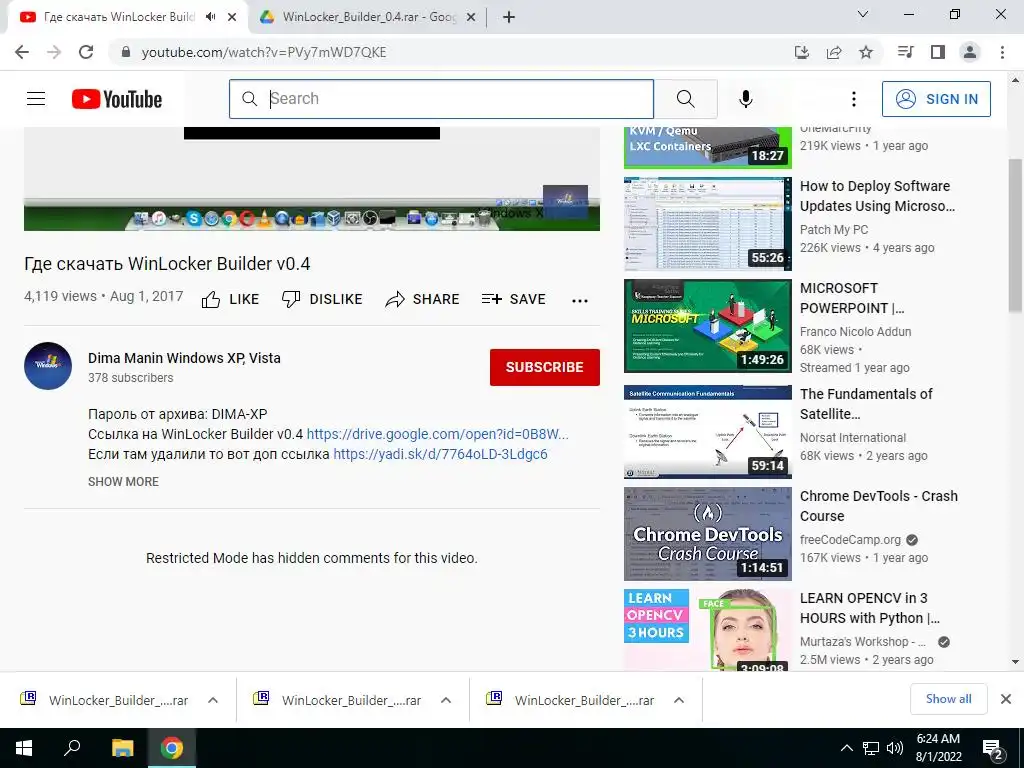The width and height of the screenshot is (1024, 768).
Task: Open YouTube settings three-dot menu
Action: pyautogui.click(x=853, y=99)
